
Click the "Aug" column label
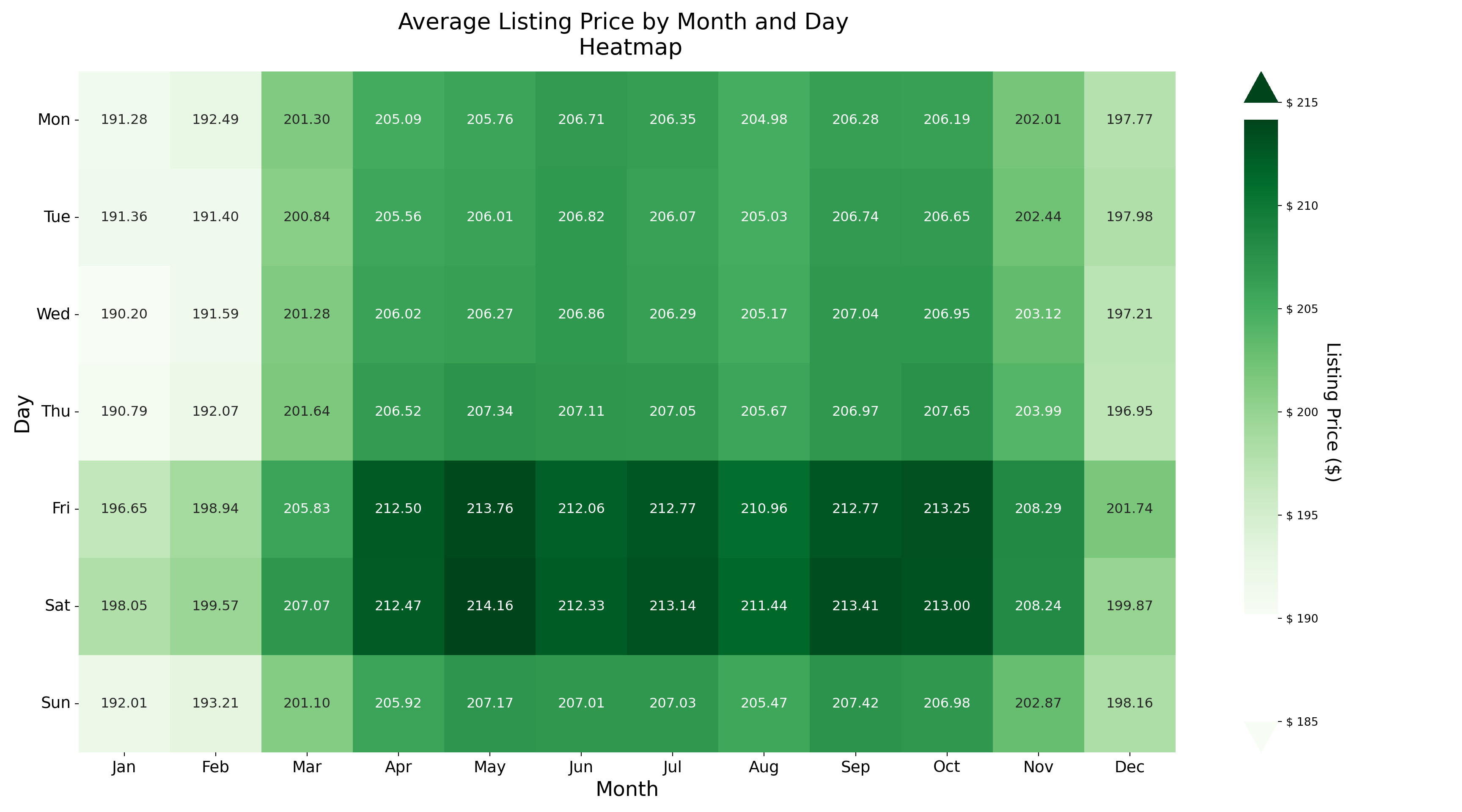(763, 767)
